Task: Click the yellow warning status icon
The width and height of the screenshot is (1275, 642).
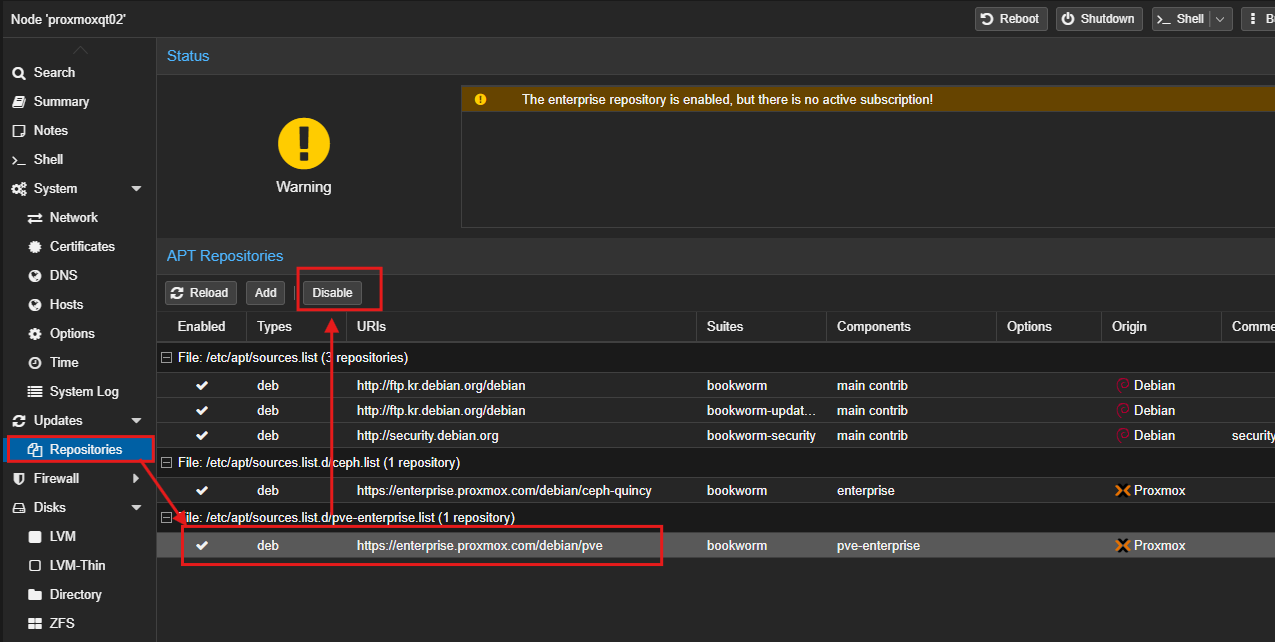Action: tap(304, 143)
